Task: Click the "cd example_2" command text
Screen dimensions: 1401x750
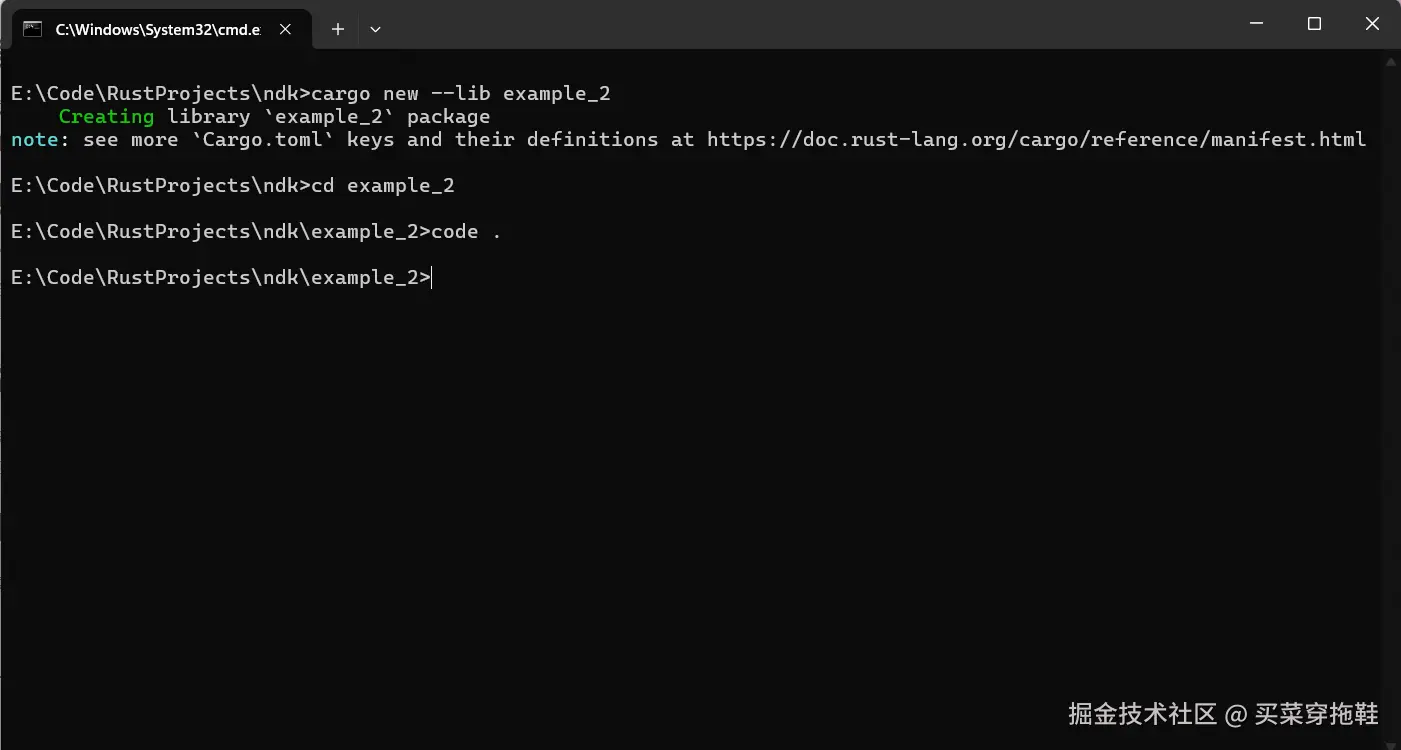Action: 383,186
